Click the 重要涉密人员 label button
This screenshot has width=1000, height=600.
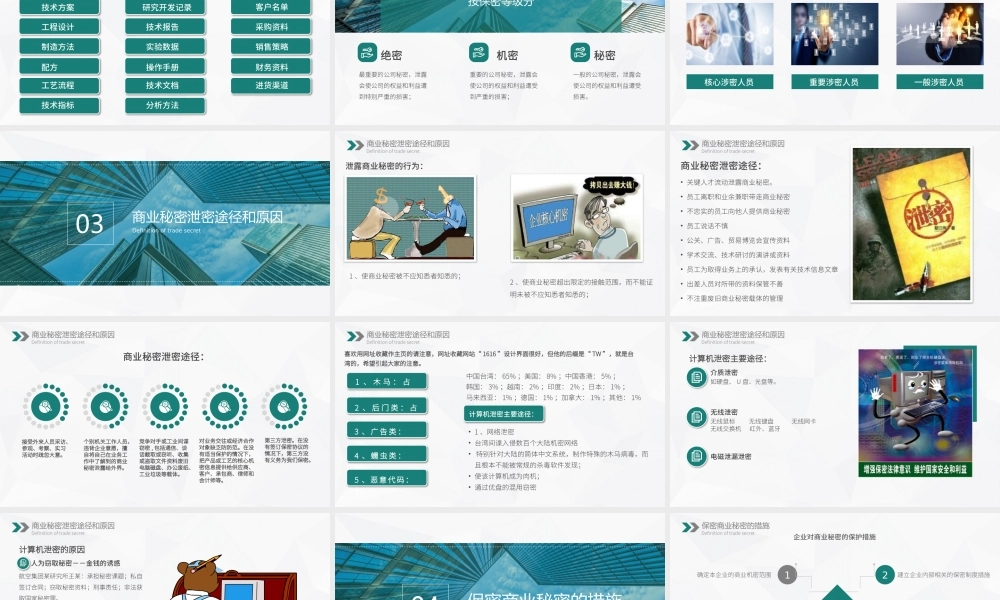point(834,82)
